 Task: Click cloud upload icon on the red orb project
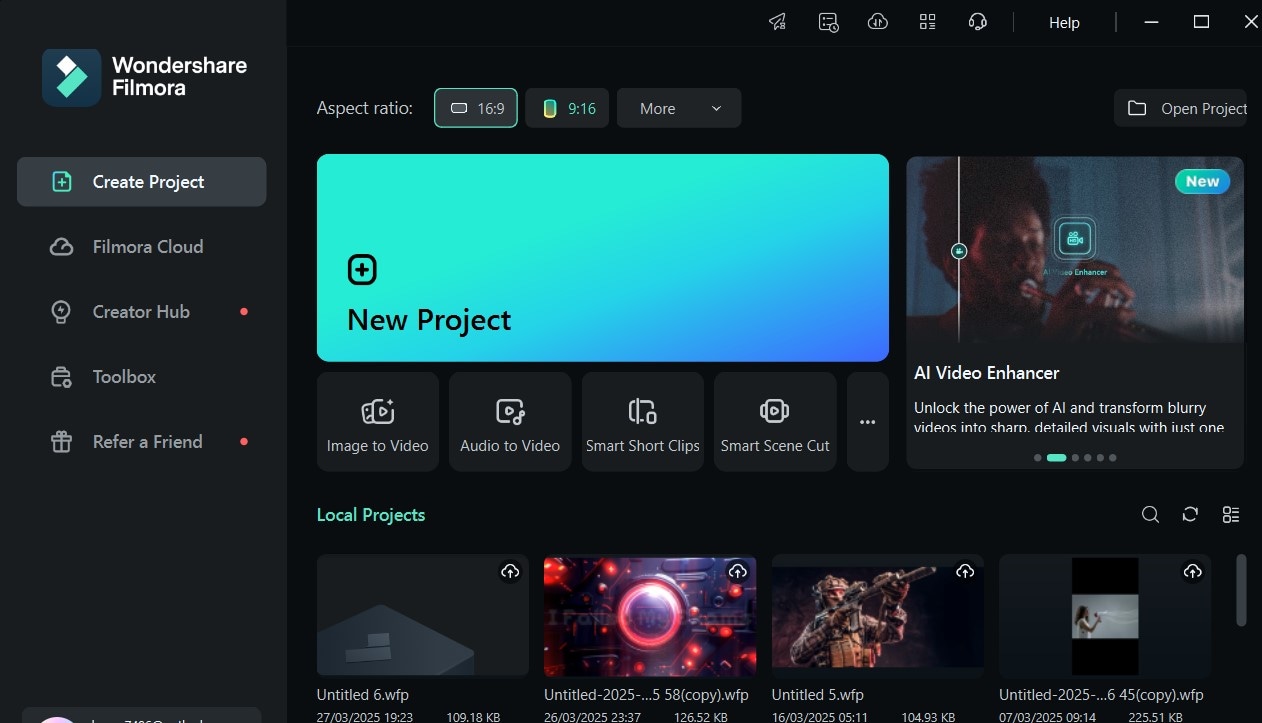[738, 571]
